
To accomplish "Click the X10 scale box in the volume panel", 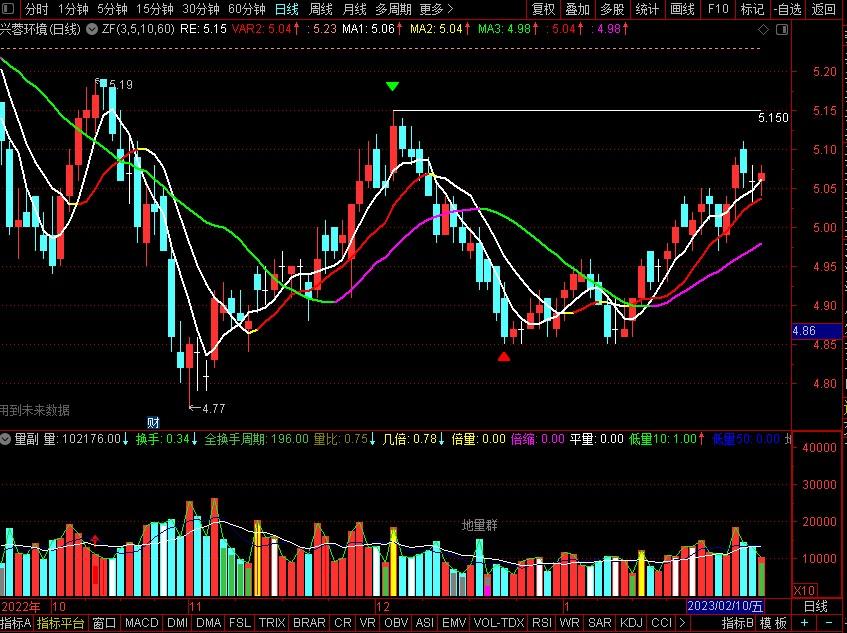I will 804,590.
